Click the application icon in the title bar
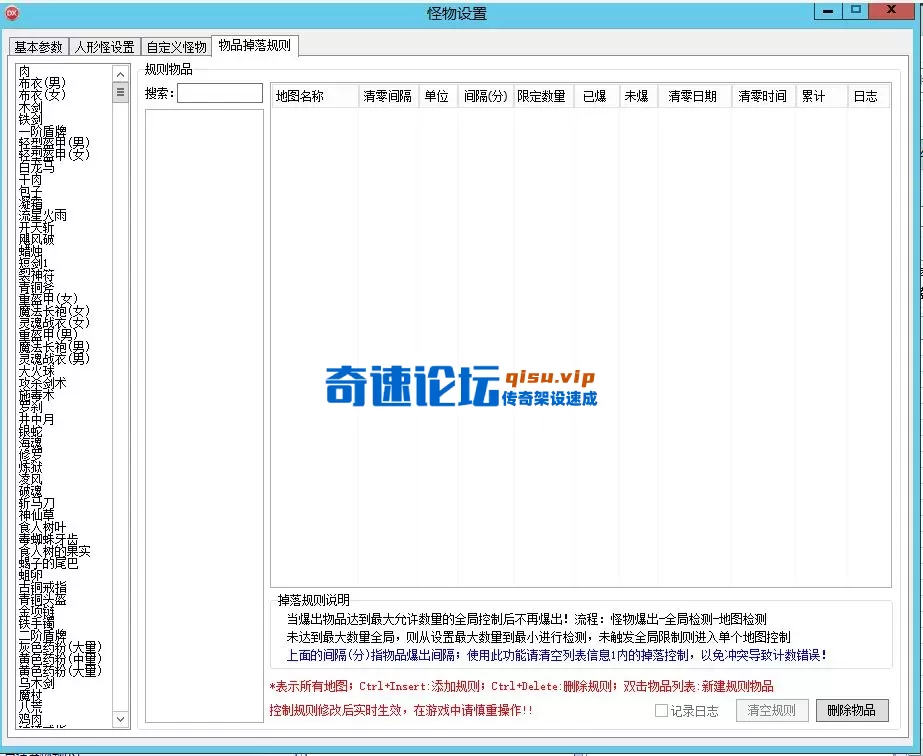This screenshot has height=756, width=923. pos(13,13)
